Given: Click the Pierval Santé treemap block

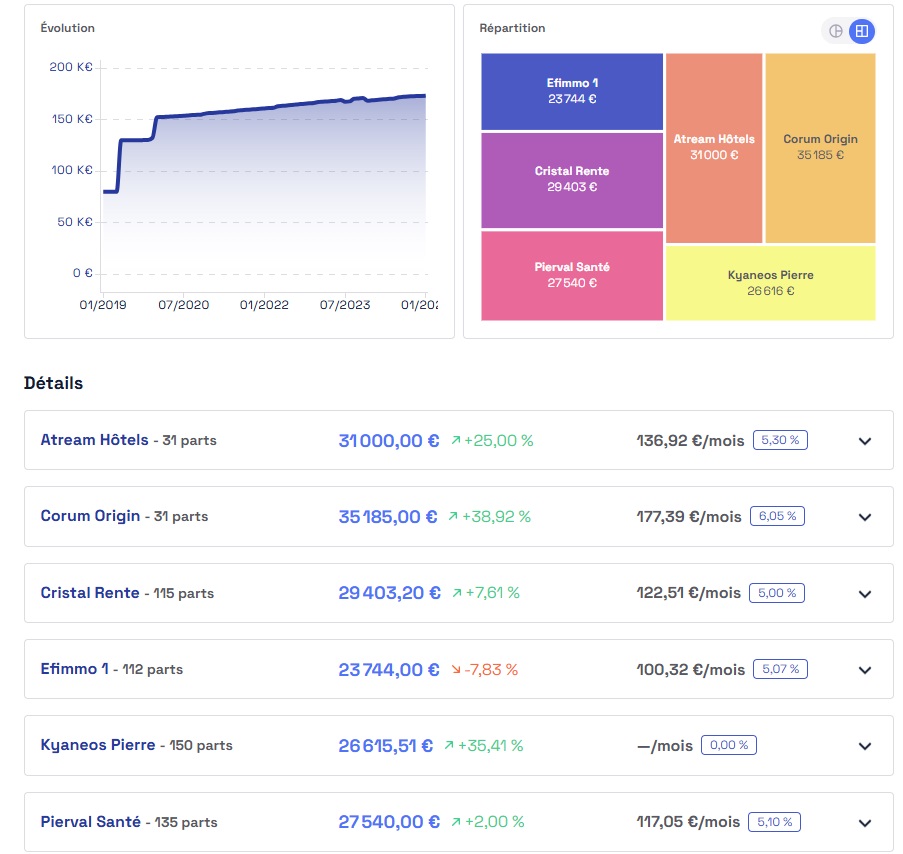Looking at the screenshot, I should (x=572, y=275).
